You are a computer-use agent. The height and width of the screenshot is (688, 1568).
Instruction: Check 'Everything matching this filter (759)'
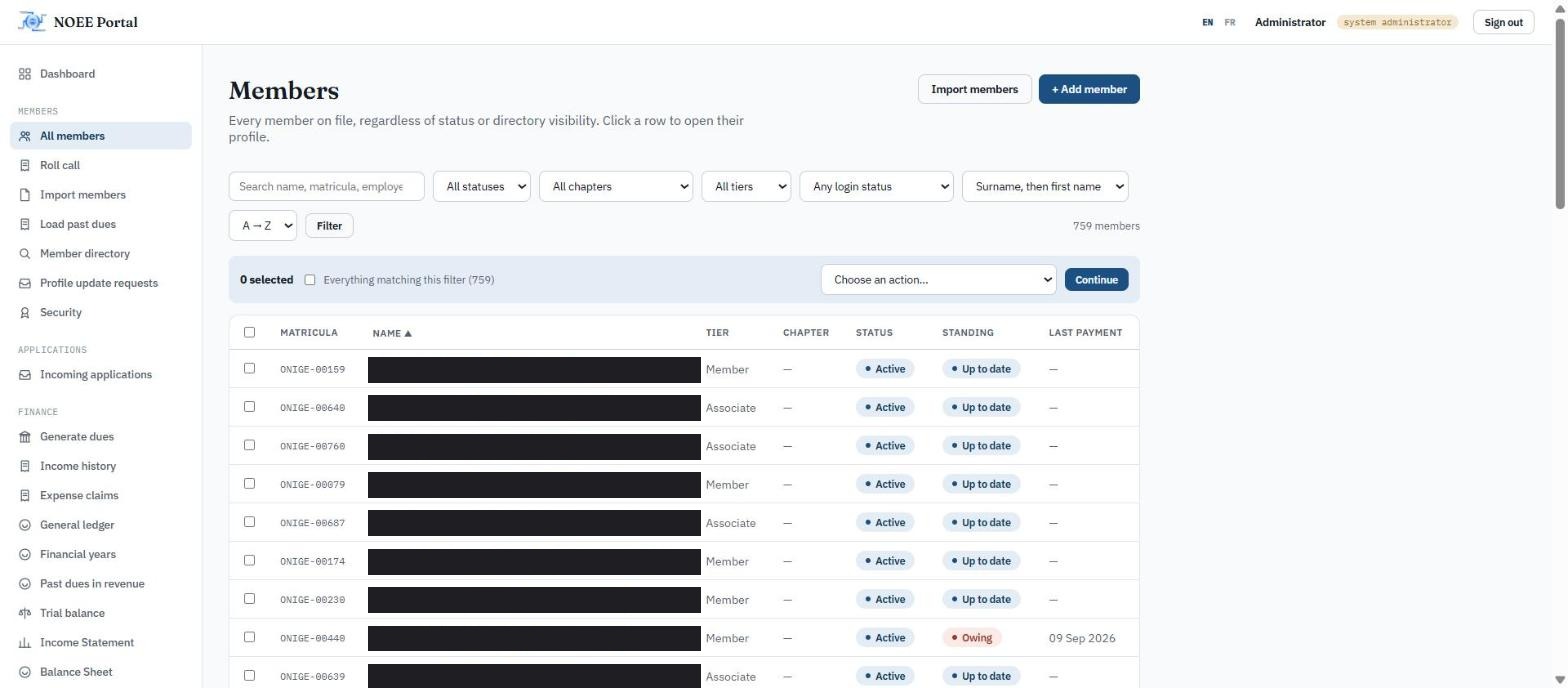310,280
